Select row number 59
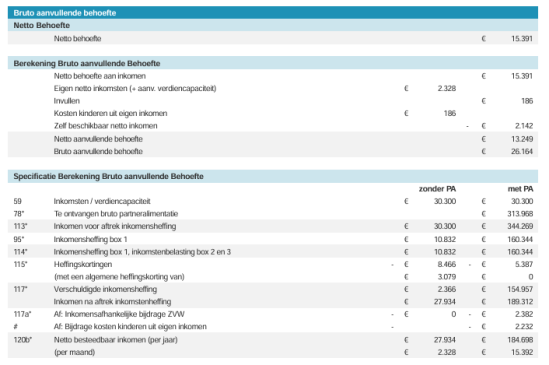The width and height of the screenshot is (549, 365). 18,201
